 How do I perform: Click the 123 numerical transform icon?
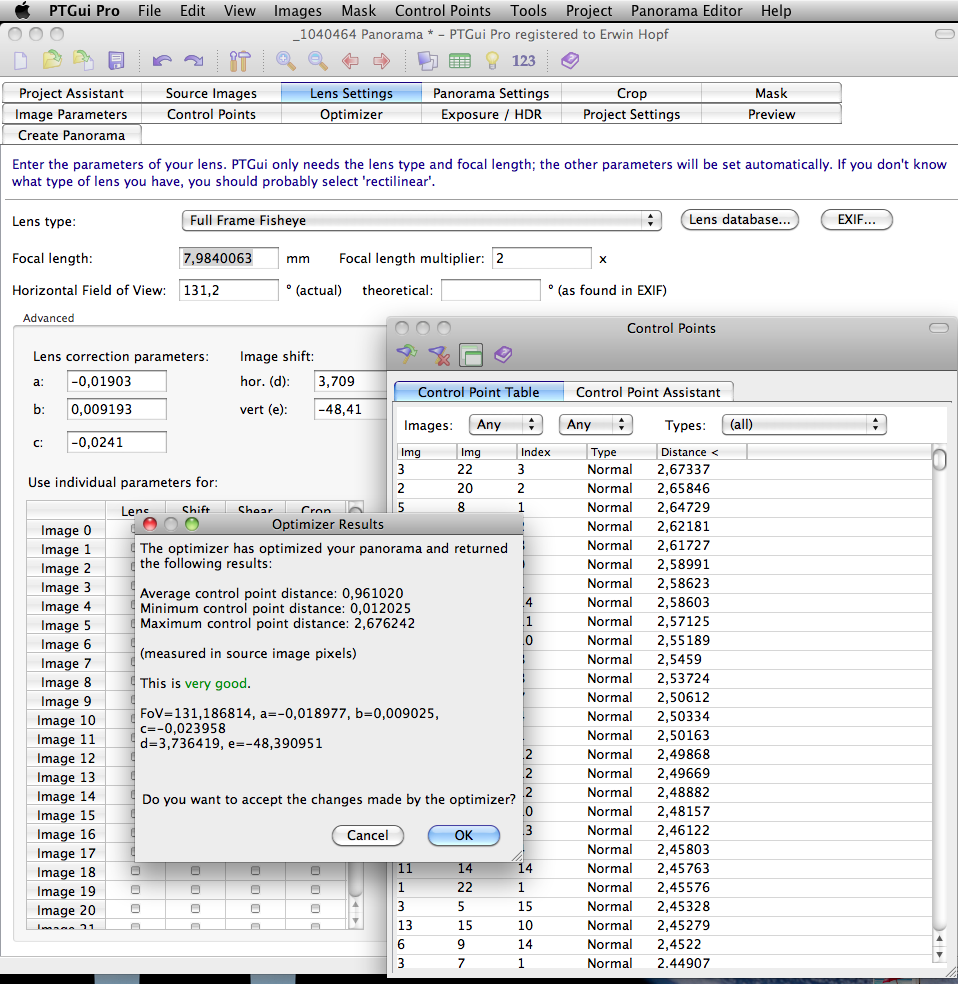click(523, 61)
